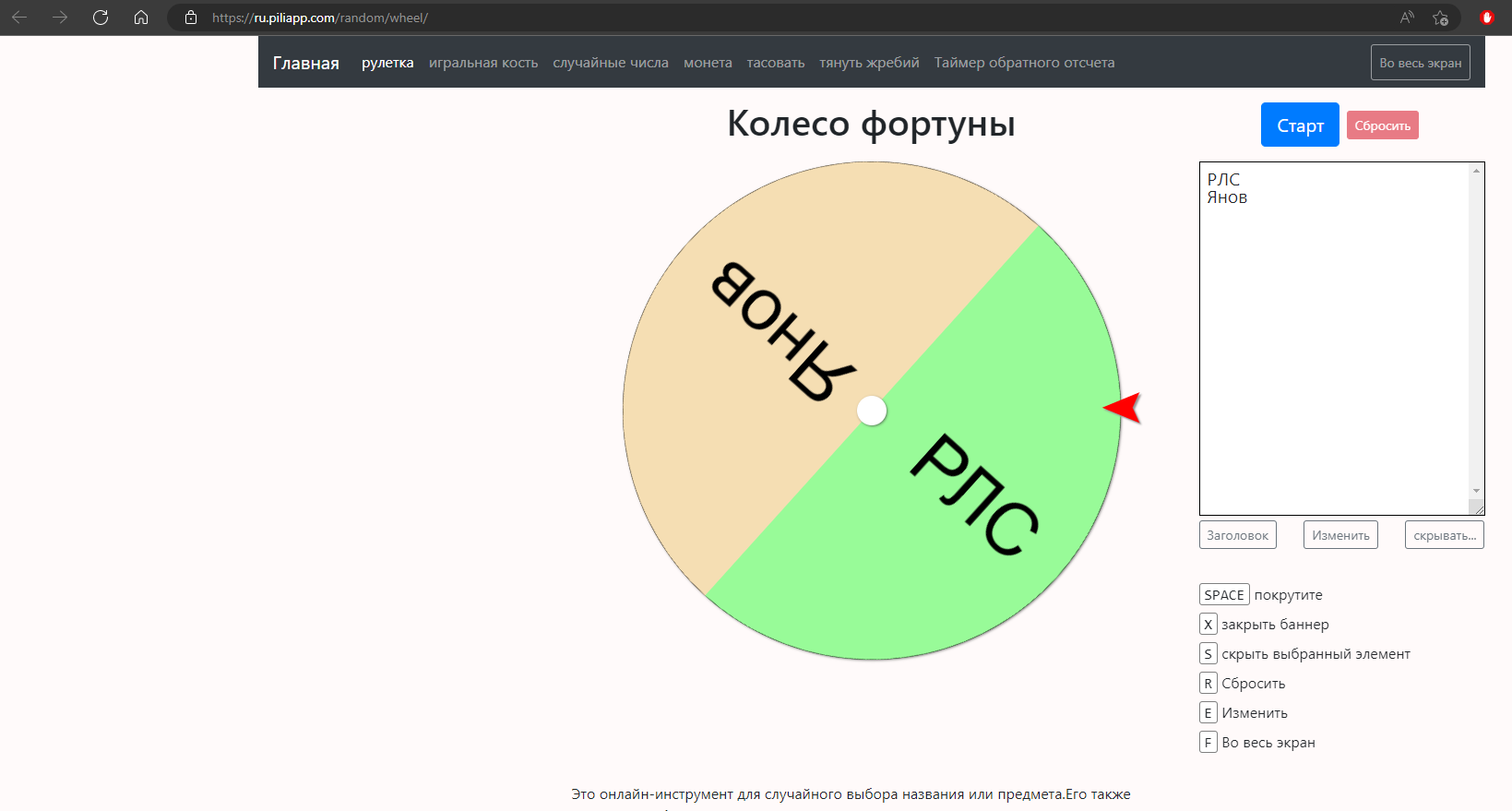Viewport: 1512px width, 811px height.
Task: Click inside the wheel entries text area
Action: 1333,351
